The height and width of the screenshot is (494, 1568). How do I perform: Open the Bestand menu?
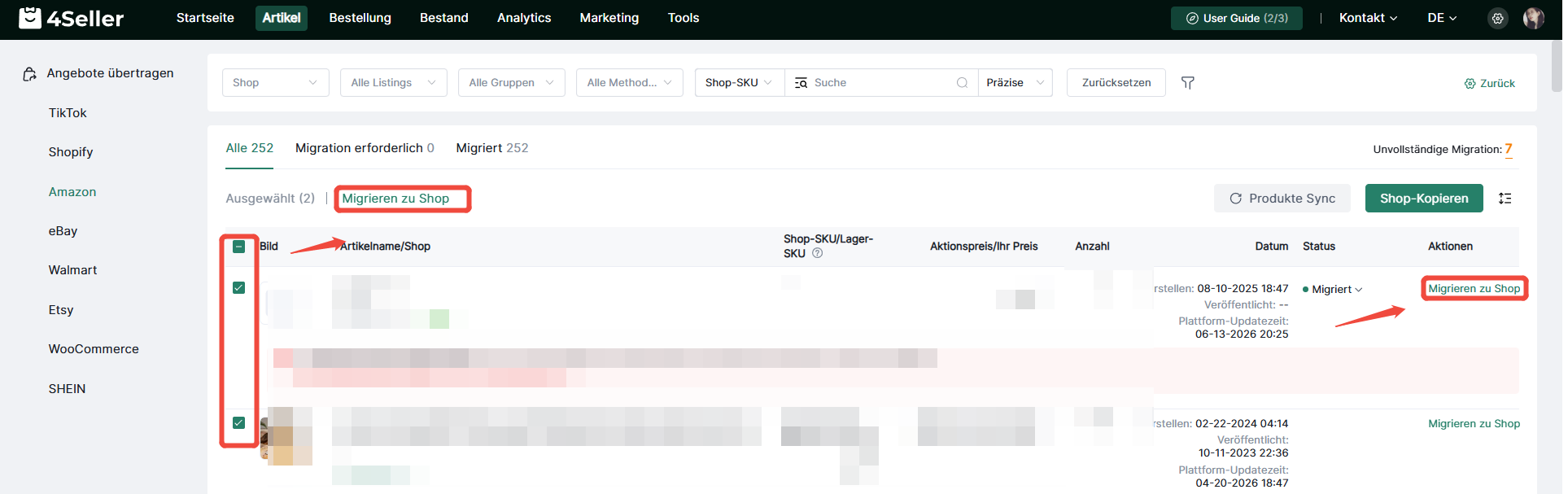443,18
